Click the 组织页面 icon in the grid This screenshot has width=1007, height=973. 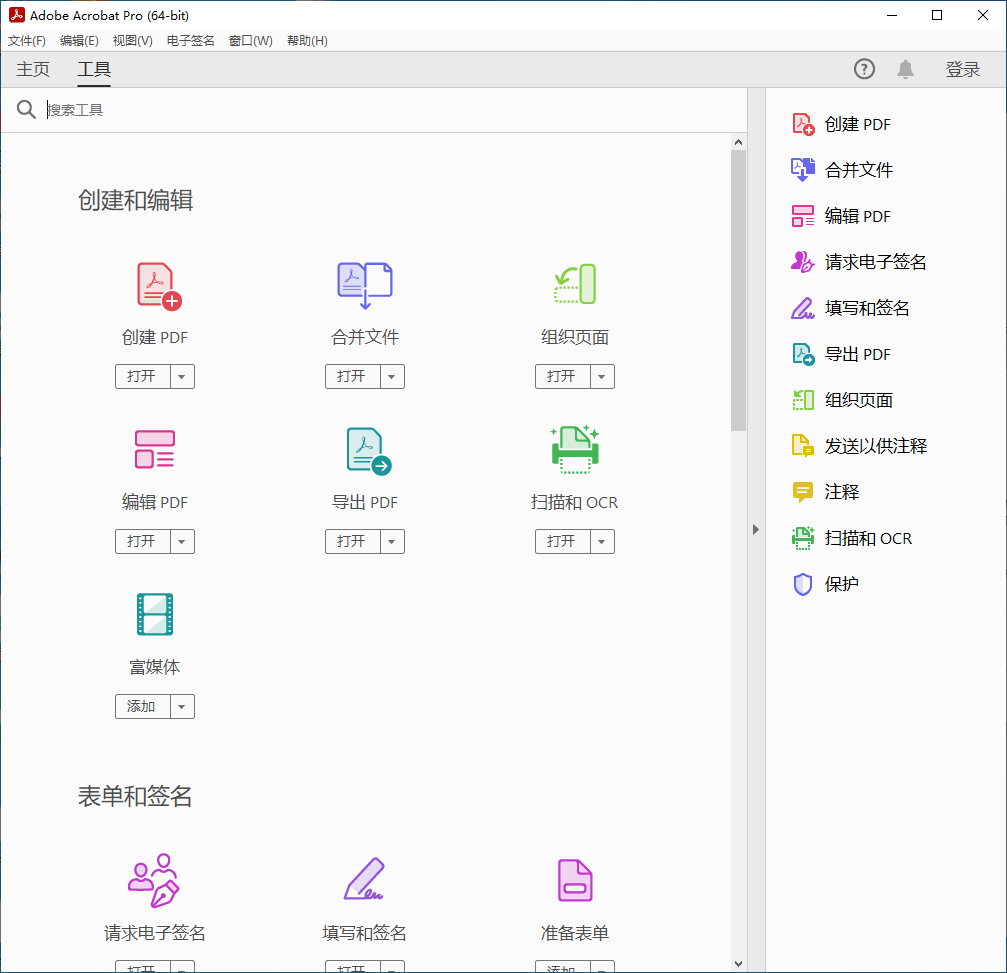[x=575, y=284]
